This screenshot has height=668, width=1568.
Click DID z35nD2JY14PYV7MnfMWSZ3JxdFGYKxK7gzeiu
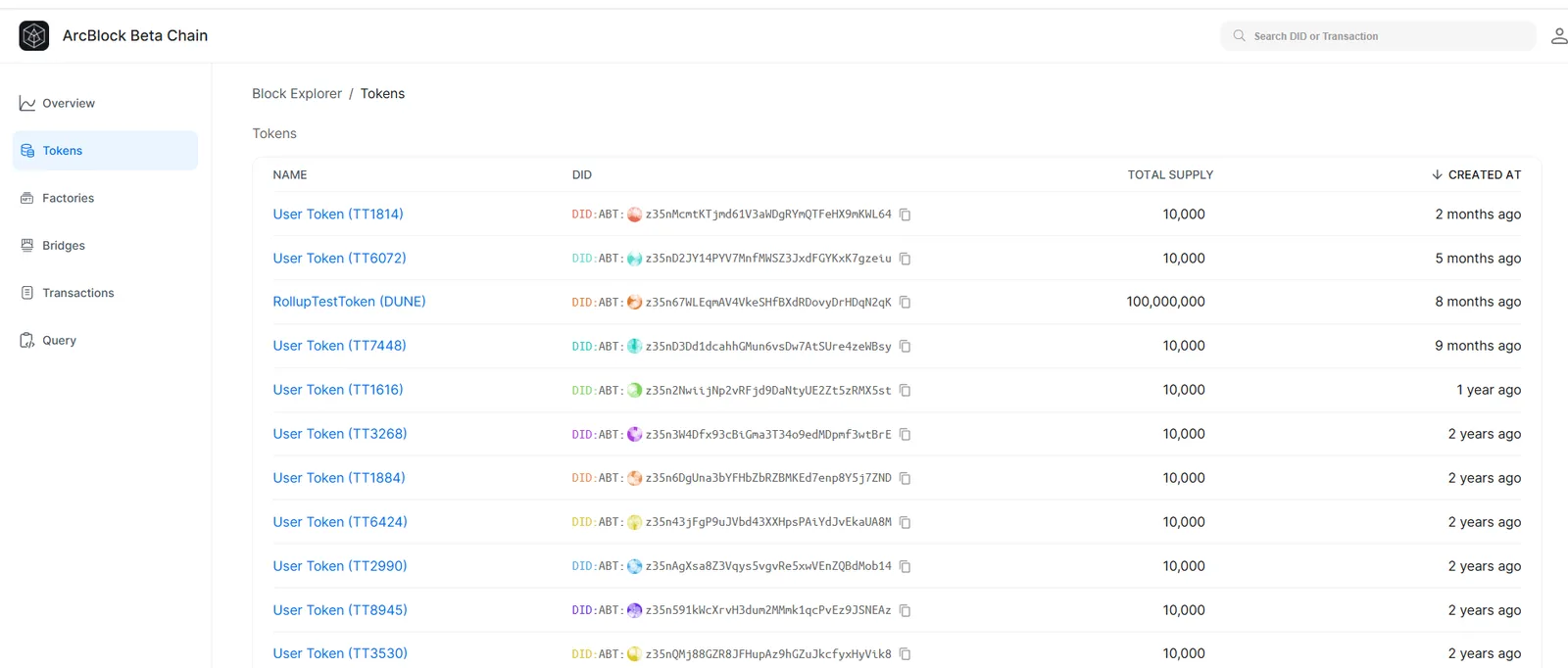(768, 259)
